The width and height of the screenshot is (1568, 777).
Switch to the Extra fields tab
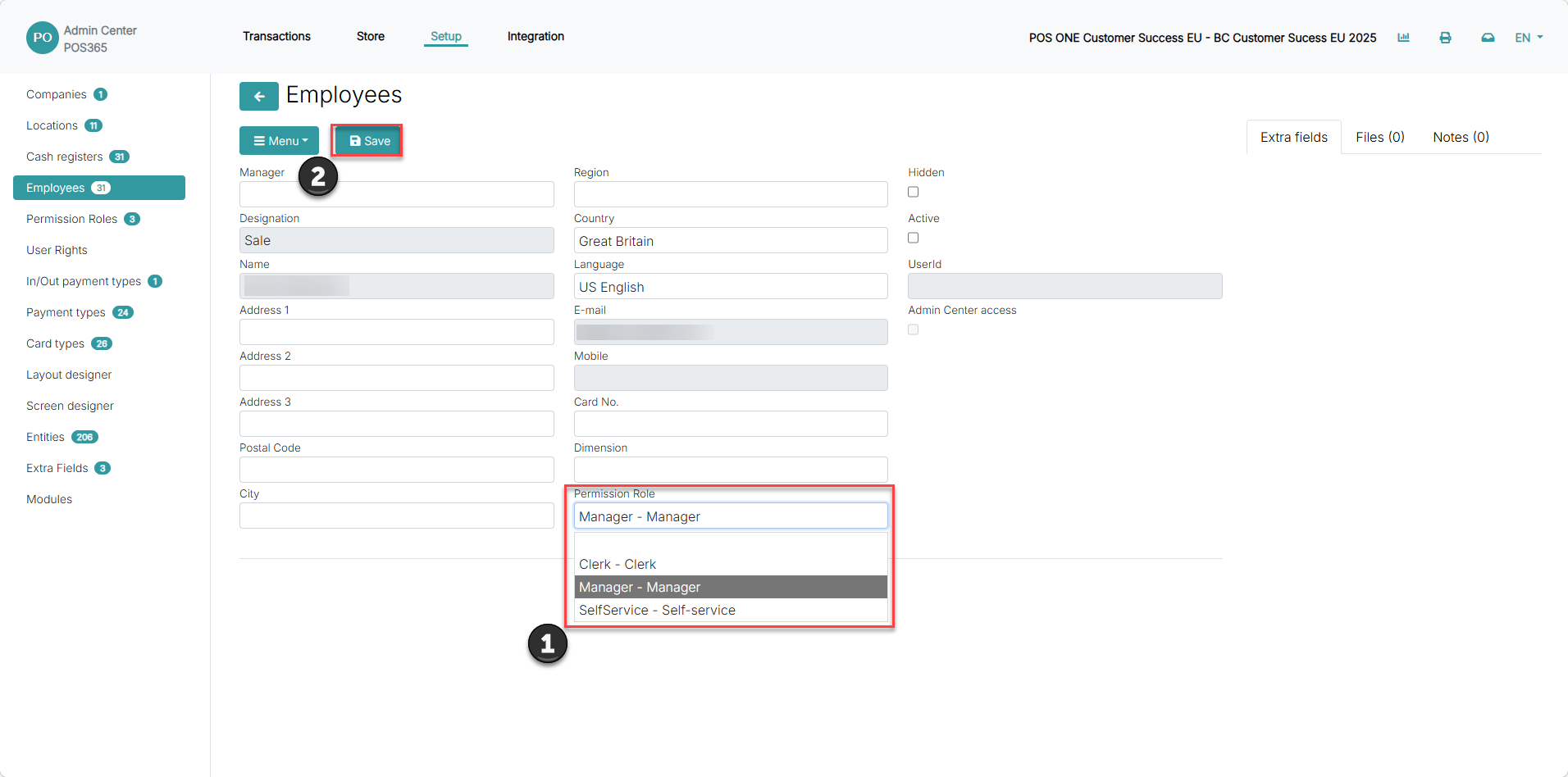coord(1294,137)
